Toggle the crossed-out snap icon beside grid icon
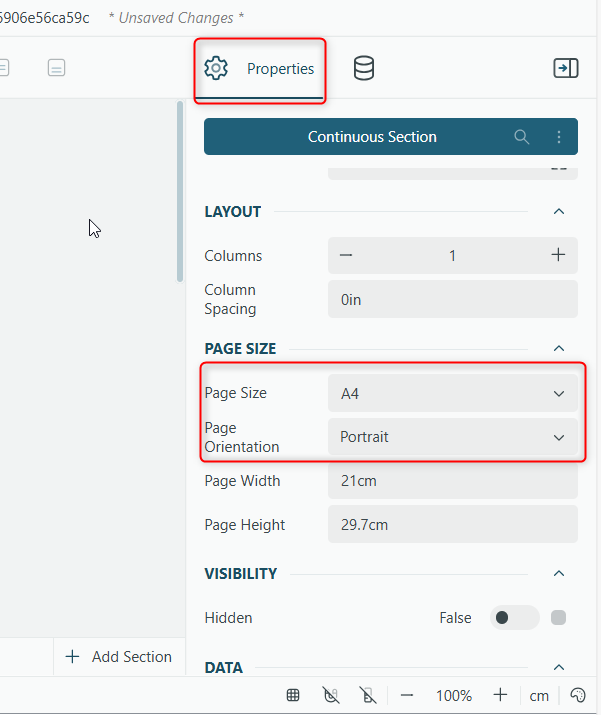601x715 pixels. (332, 695)
